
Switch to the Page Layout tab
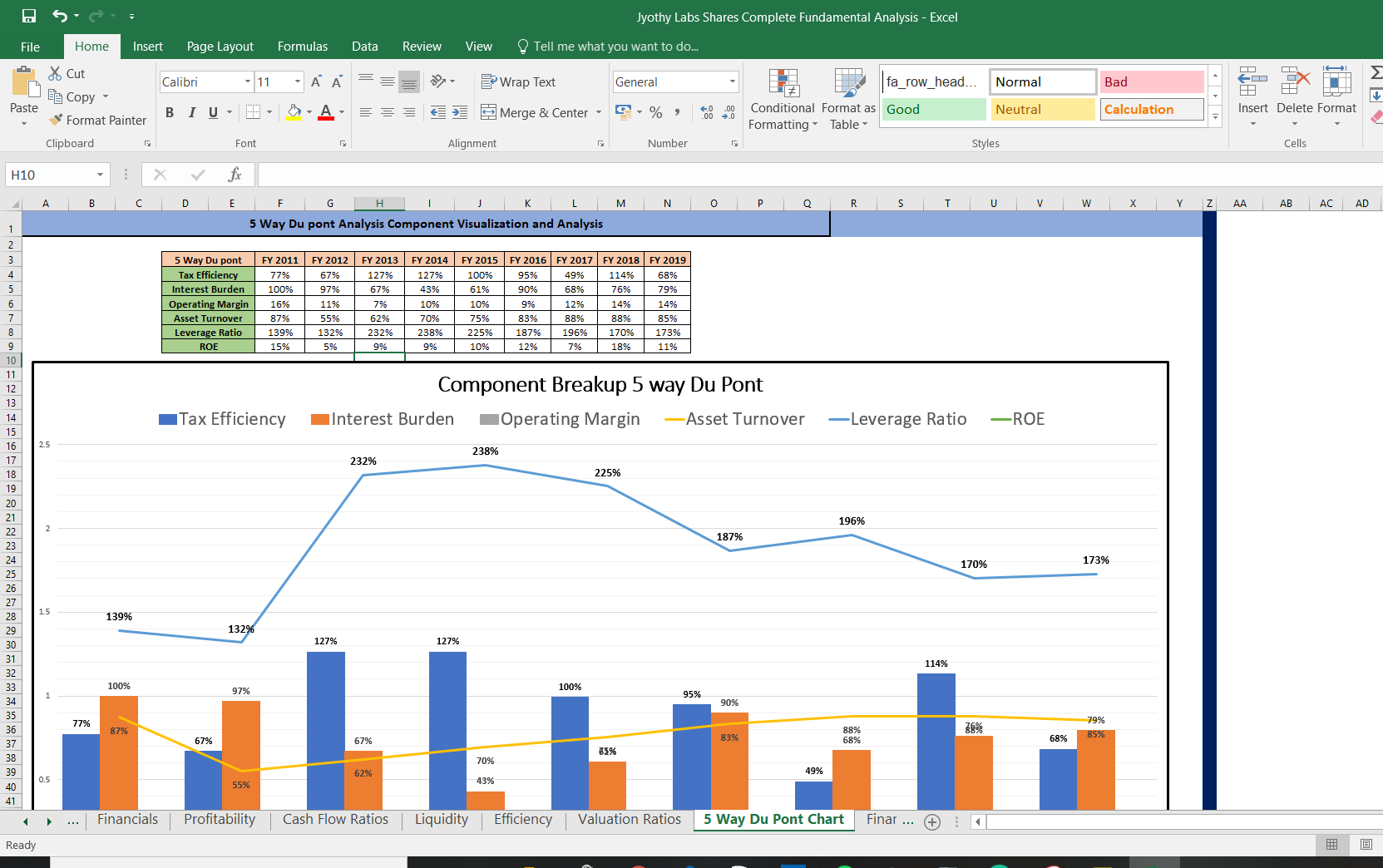point(220,47)
